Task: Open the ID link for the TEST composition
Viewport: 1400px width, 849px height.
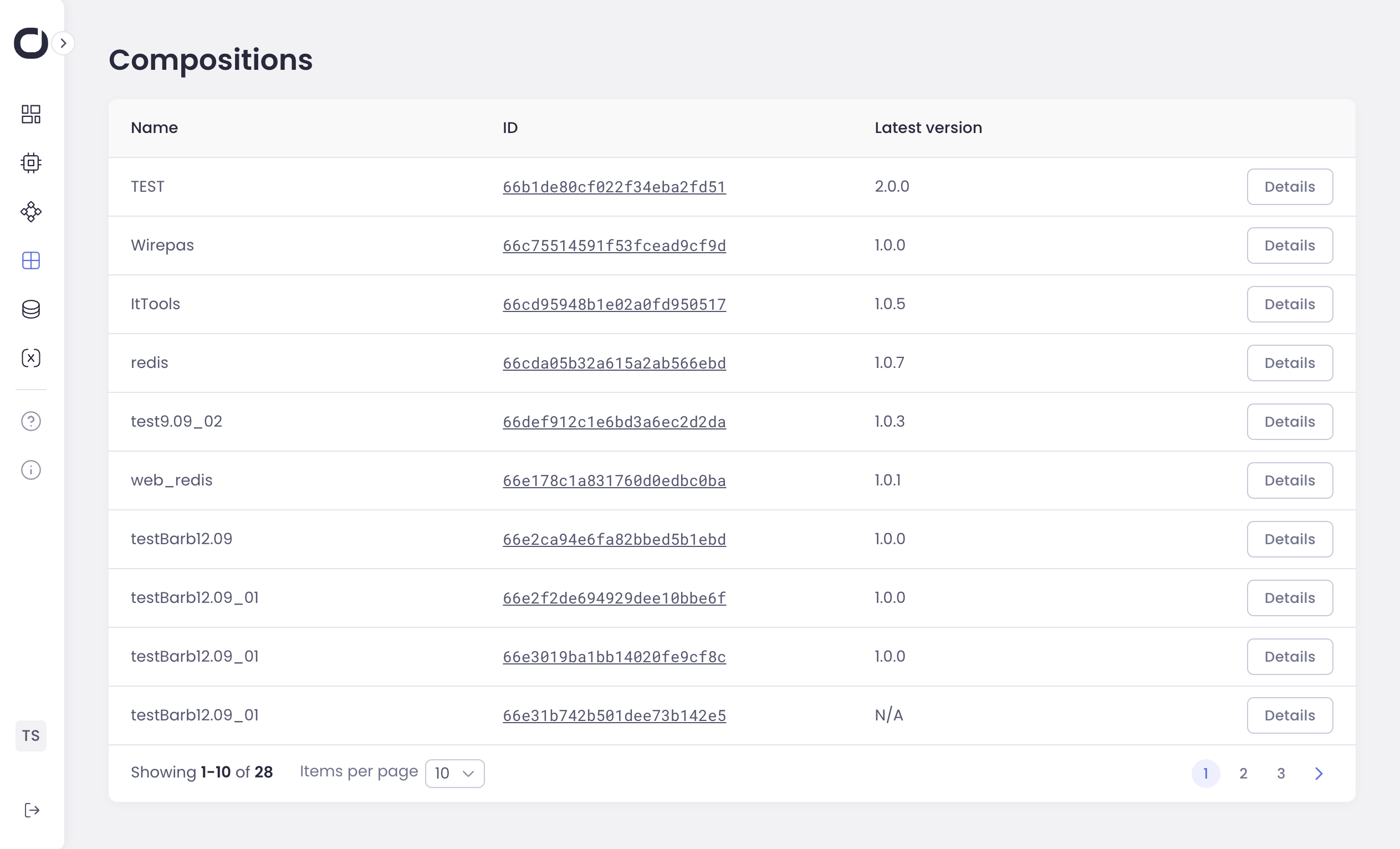Action: click(x=614, y=187)
